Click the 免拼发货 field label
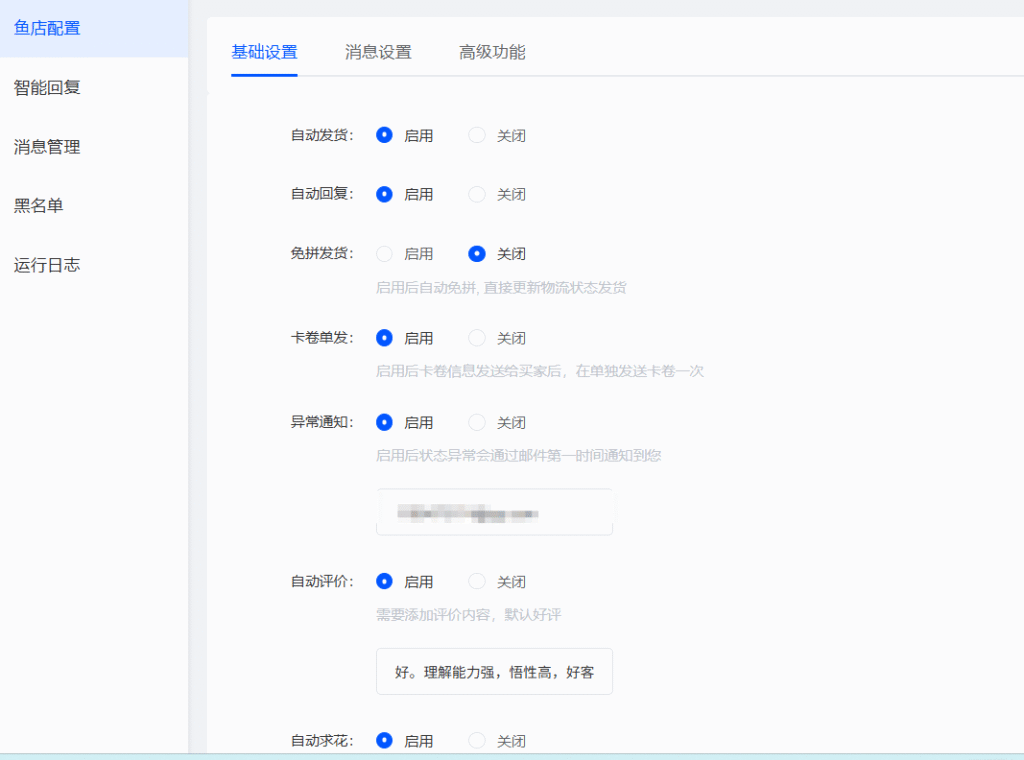 click(322, 253)
